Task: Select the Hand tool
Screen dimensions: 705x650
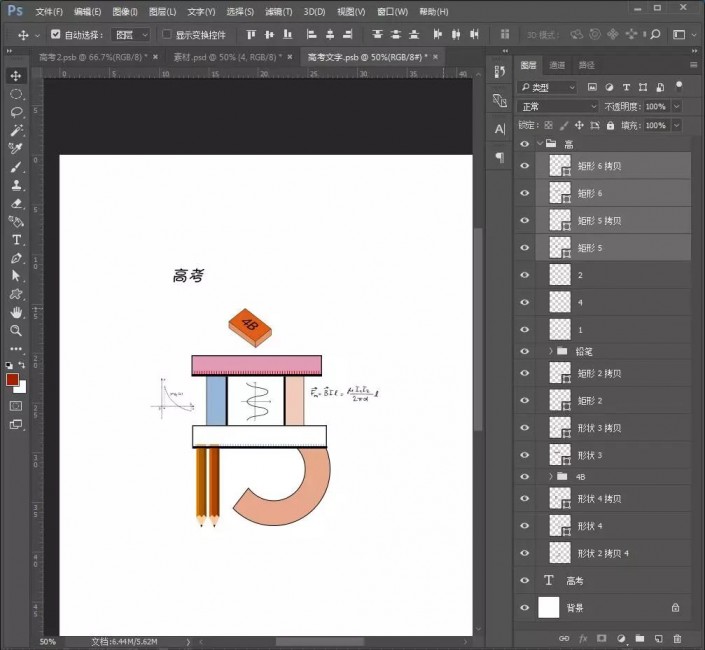Action: tap(16, 312)
